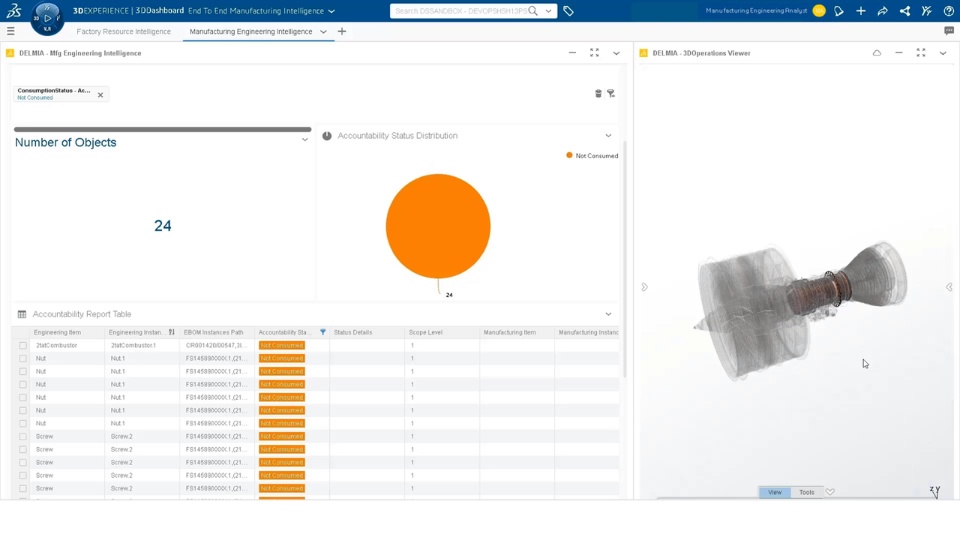Open the social network share icon

(x=904, y=11)
